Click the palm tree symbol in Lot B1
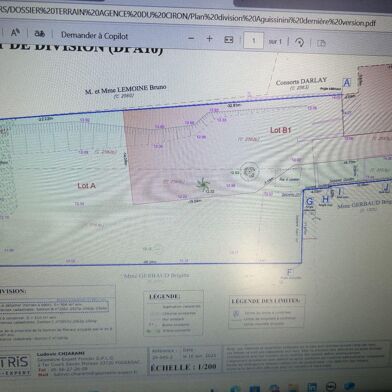392x392 pixels. pyautogui.click(x=202, y=184)
